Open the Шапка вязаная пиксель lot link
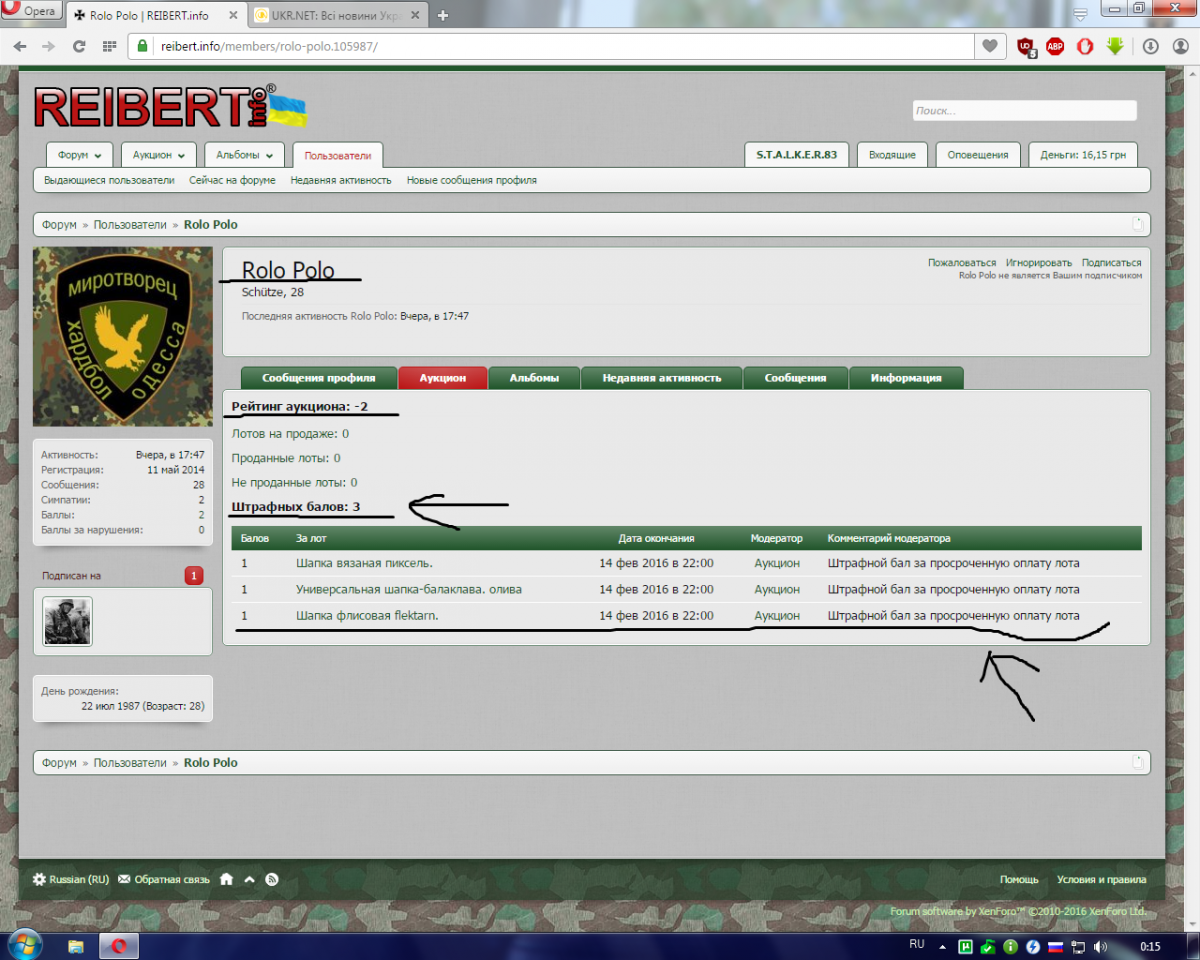 pyautogui.click(x=364, y=563)
